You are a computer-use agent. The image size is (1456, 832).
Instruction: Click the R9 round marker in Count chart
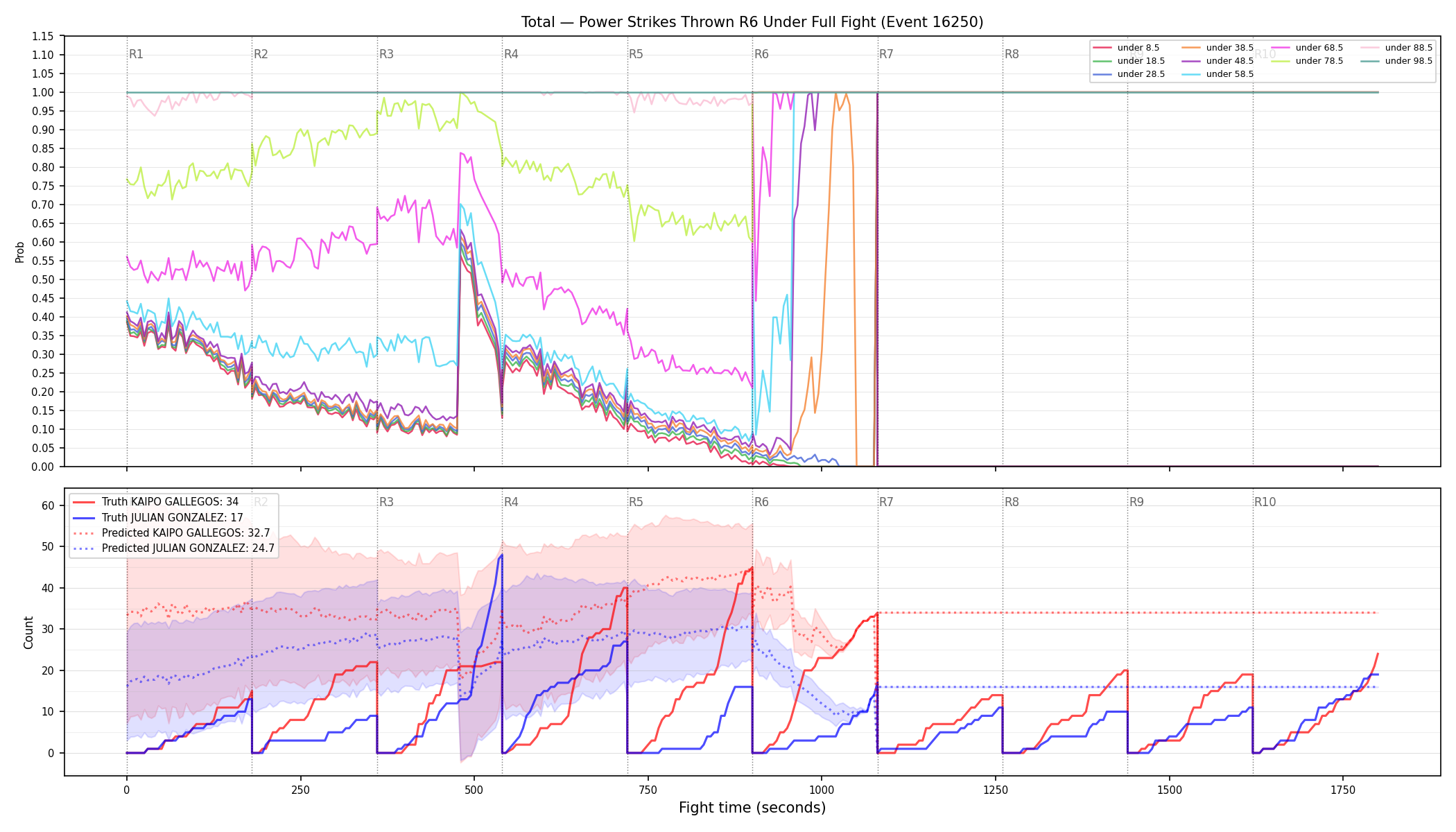(1136, 502)
